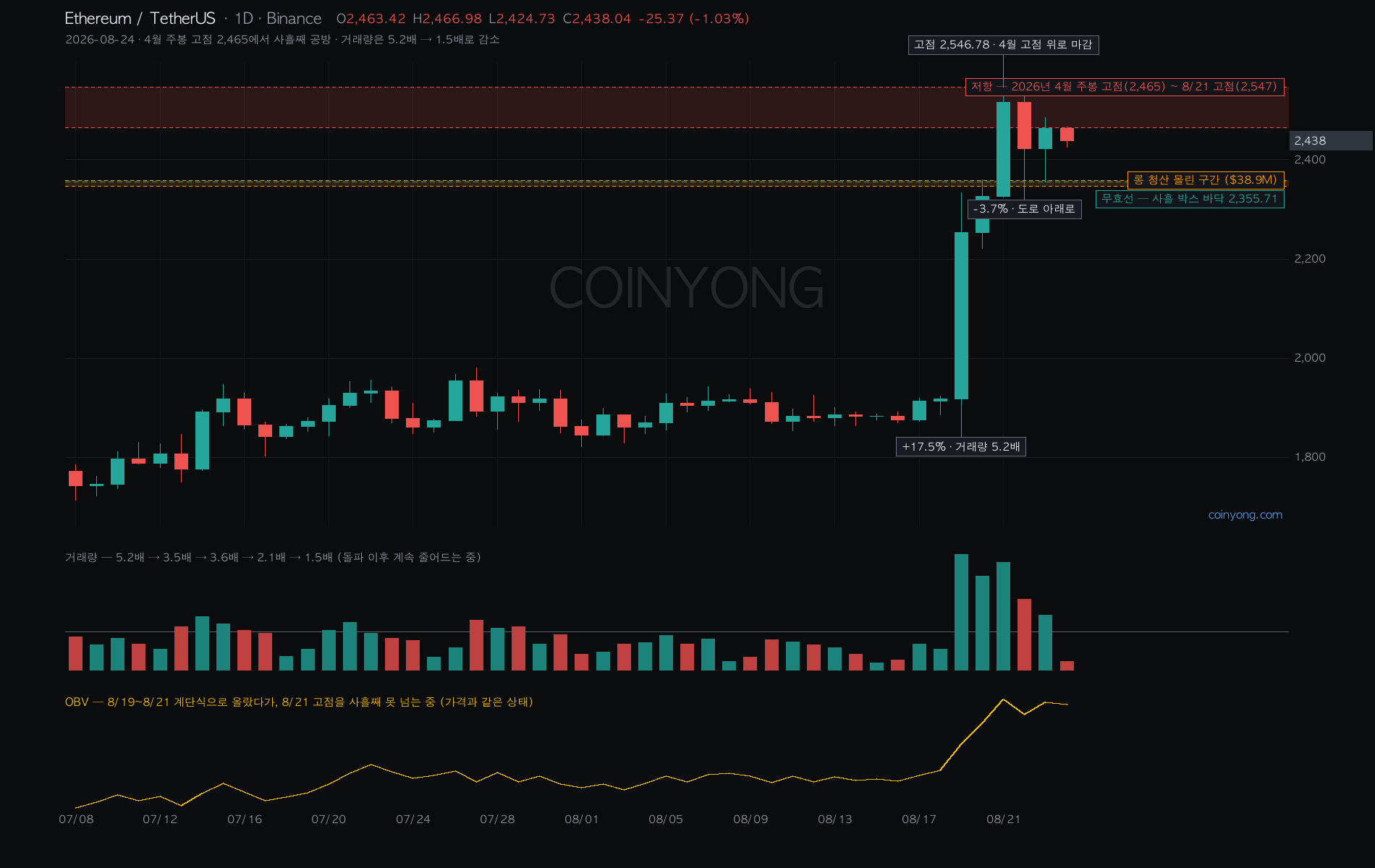Image resolution: width=1375 pixels, height=868 pixels.
Task: Click the 08/05 date axis label
Action: (666, 819)
